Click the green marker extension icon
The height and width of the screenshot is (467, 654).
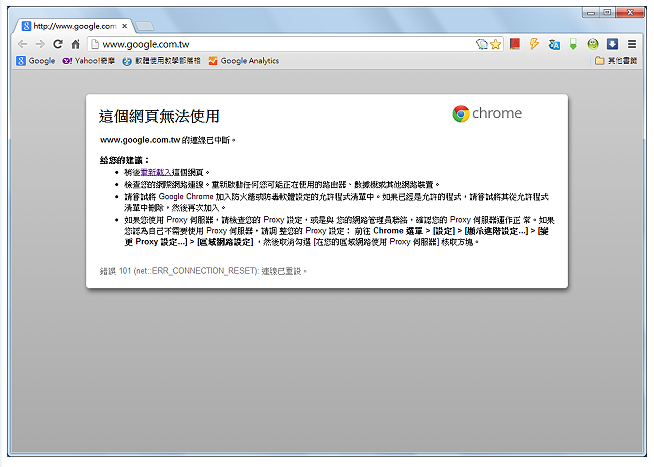coord(574,44)
